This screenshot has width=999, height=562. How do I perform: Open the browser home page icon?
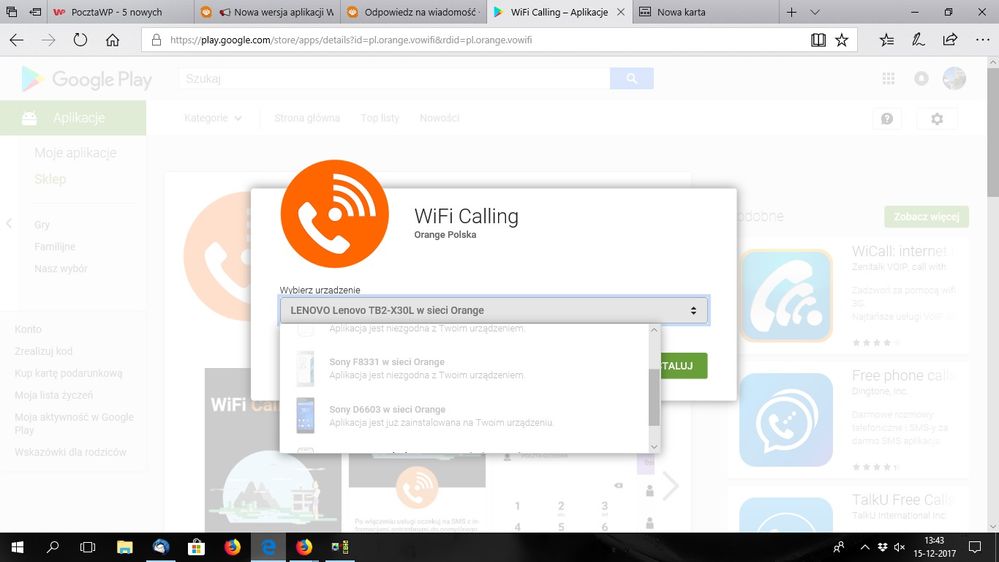pyautogui.click(x=112, y=40)
